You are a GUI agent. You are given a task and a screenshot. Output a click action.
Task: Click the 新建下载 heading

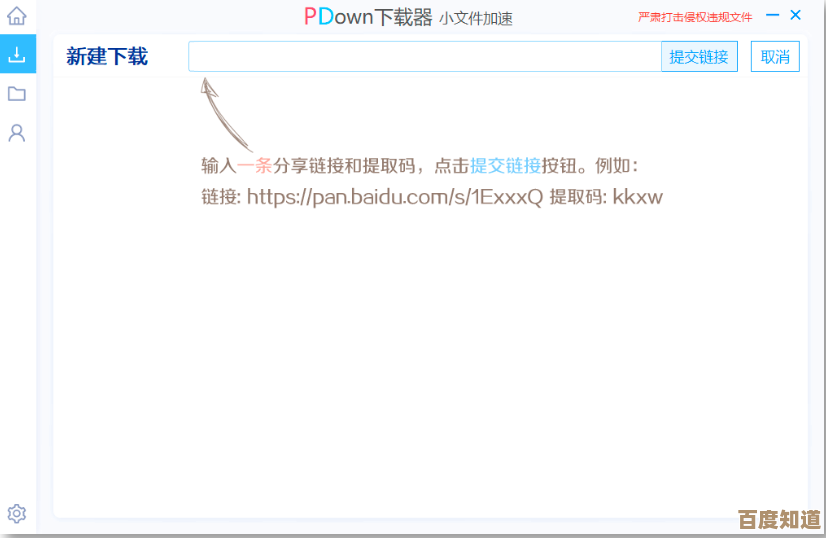coord(107,57)
